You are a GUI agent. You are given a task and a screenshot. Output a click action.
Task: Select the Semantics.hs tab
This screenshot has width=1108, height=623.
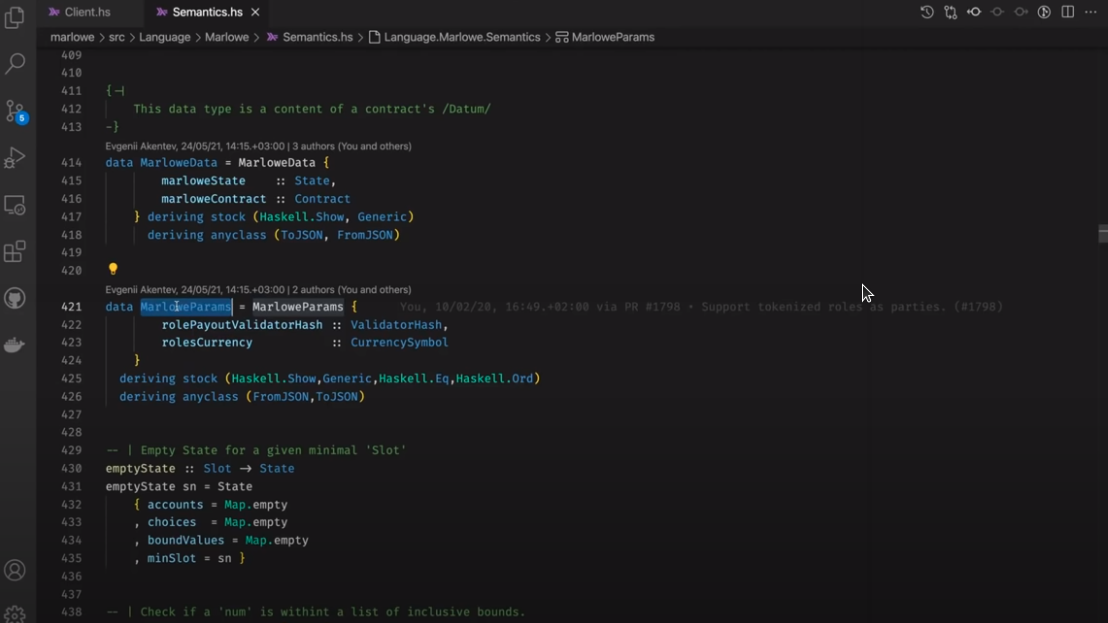207,12
